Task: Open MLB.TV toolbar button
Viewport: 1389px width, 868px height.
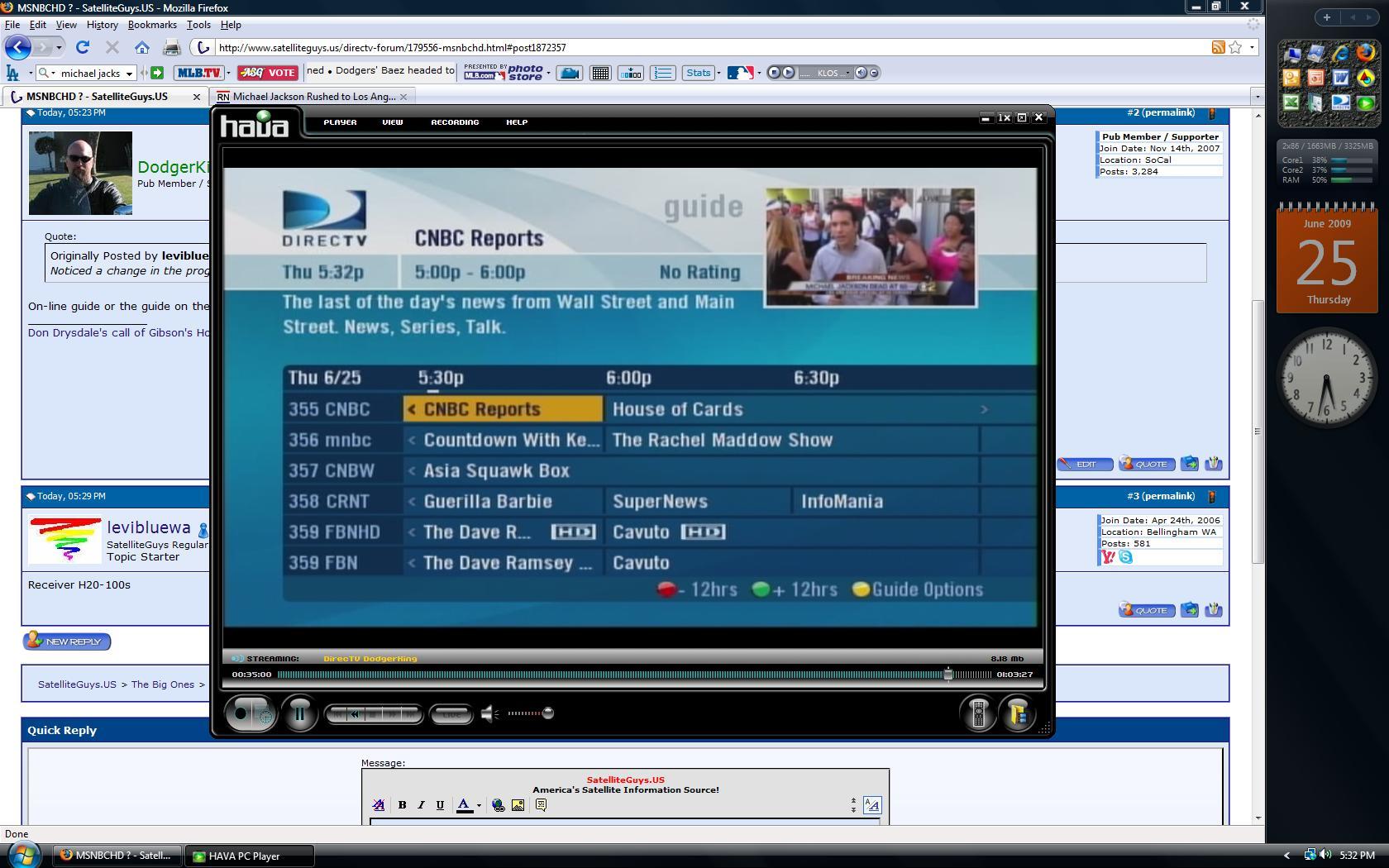Action: point(199,73)
